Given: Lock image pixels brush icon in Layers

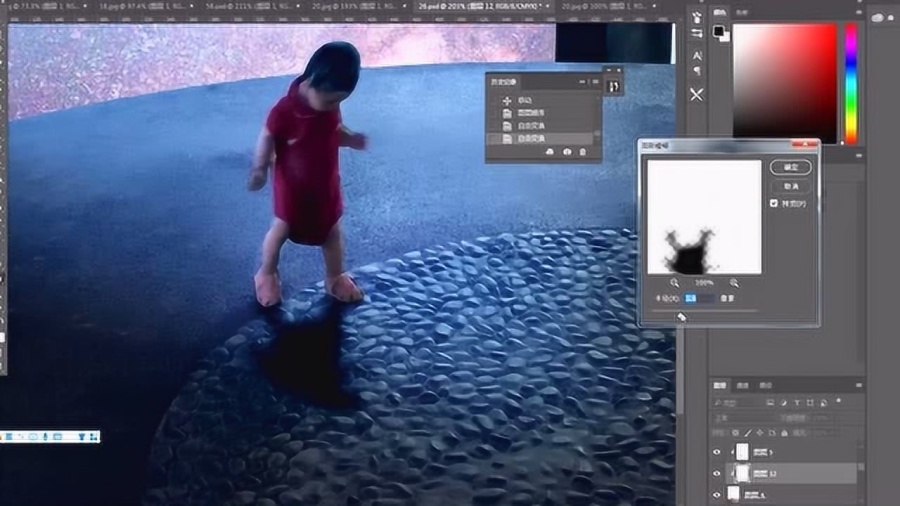Looking at the screenshot, I should point(747,433).
